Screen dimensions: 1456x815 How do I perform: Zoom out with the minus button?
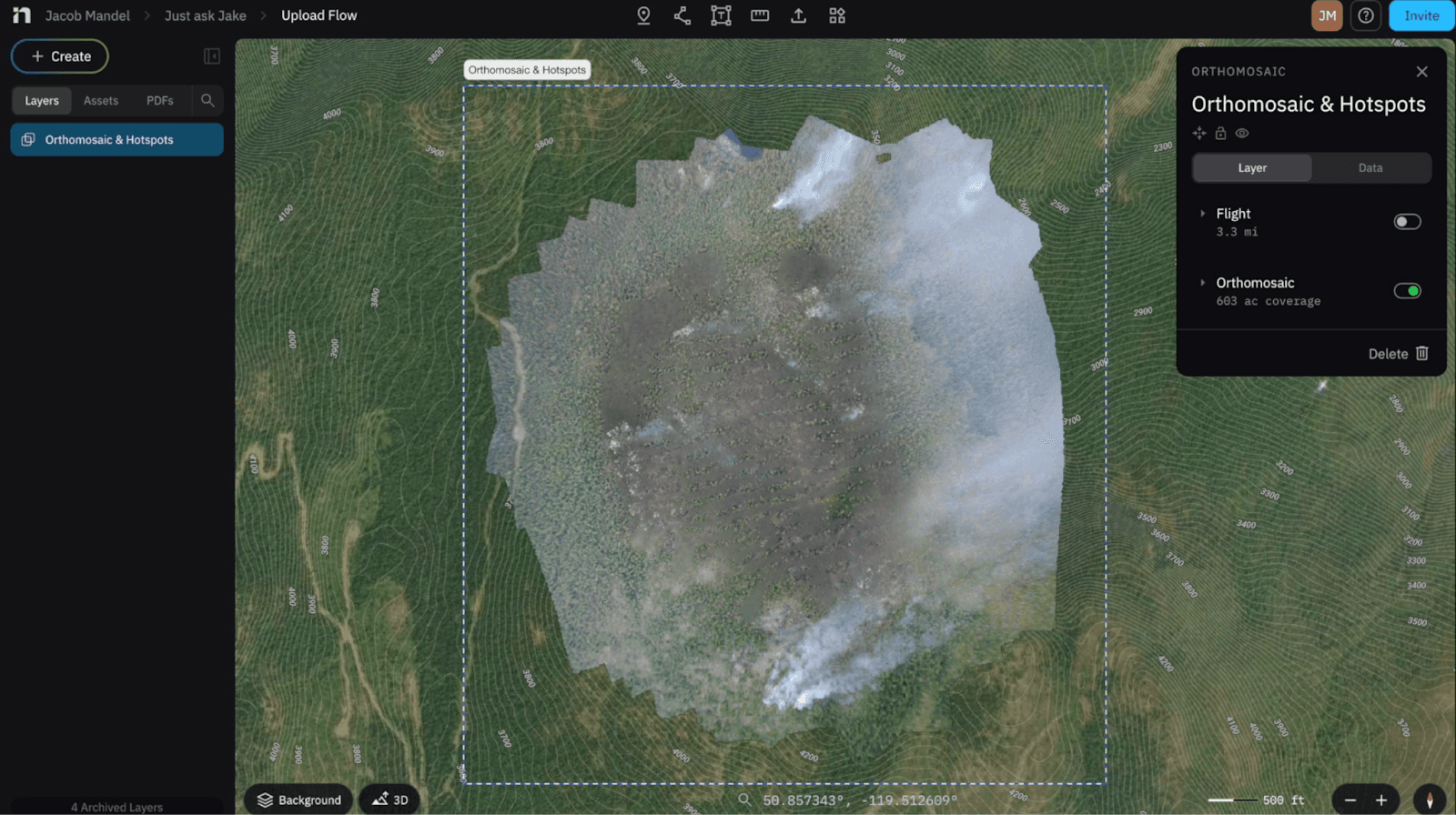[x=1350, y=800]
